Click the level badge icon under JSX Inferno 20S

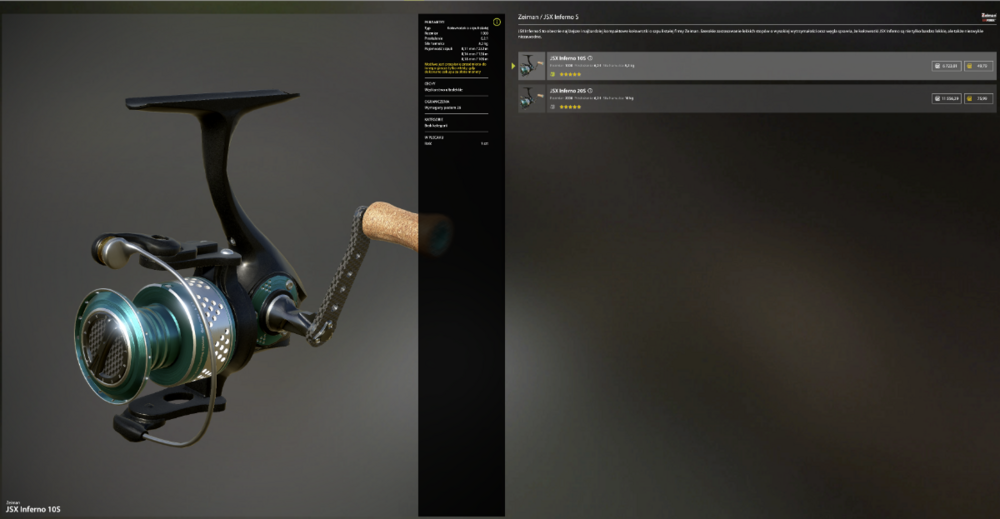point(553,106)
